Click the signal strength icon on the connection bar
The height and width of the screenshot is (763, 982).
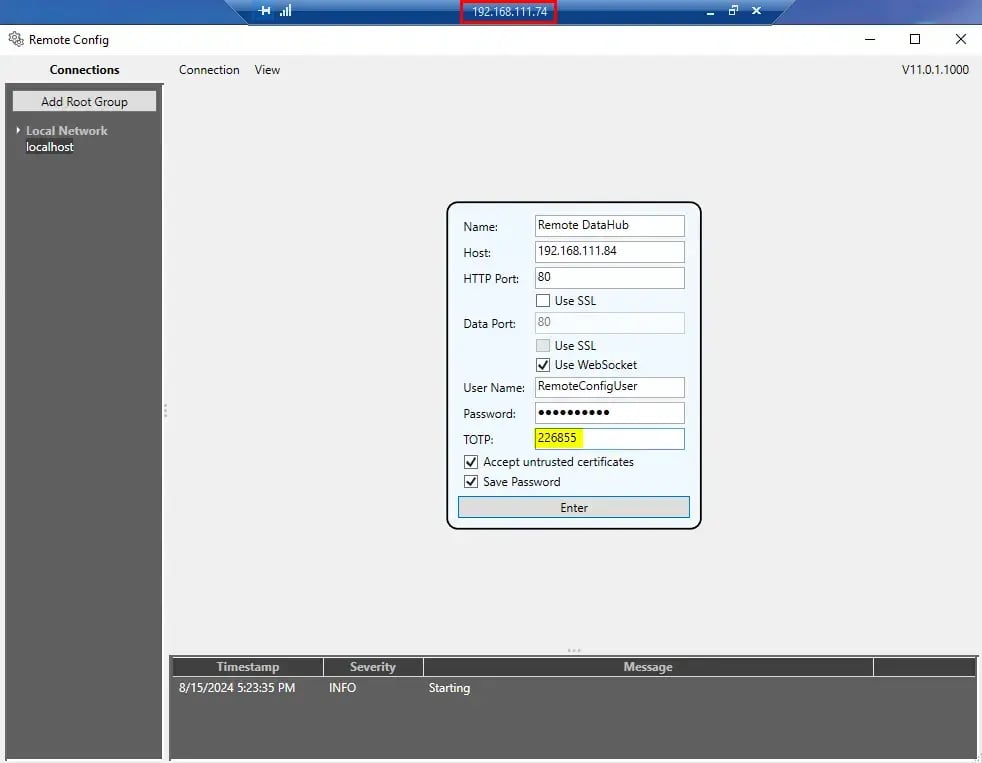(x=284, y=11)
